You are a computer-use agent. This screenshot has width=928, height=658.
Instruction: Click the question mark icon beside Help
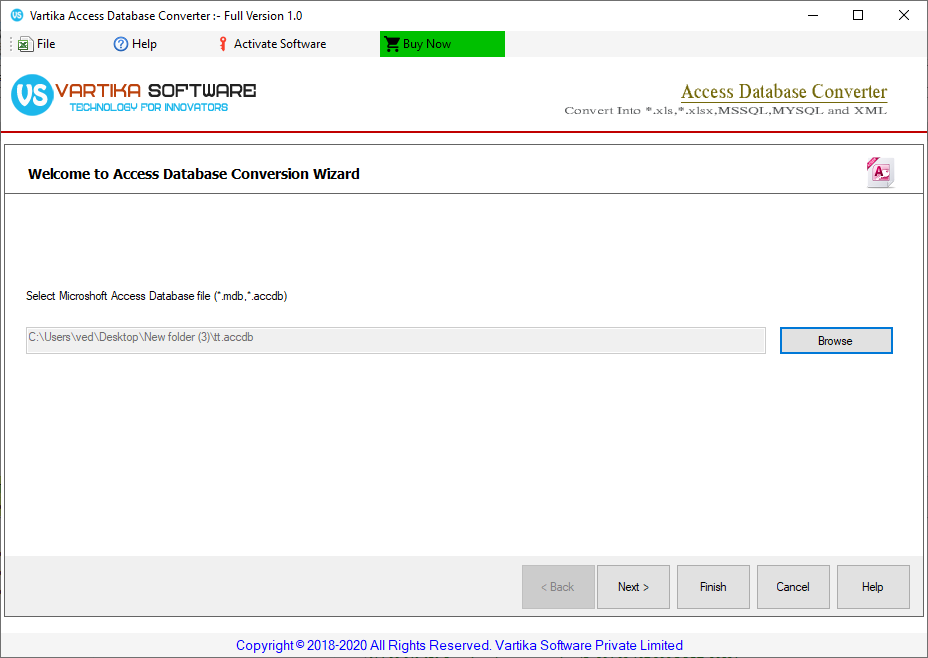pos(121,44)
